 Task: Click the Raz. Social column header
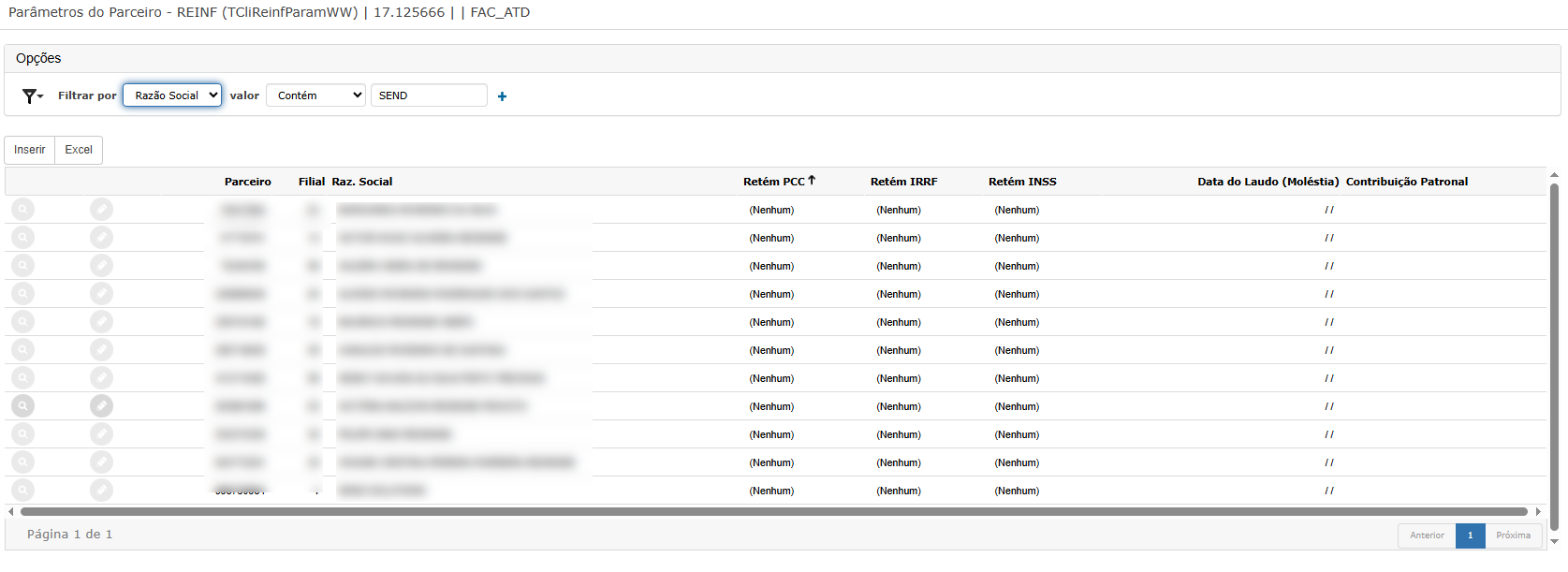pos(361,182)
